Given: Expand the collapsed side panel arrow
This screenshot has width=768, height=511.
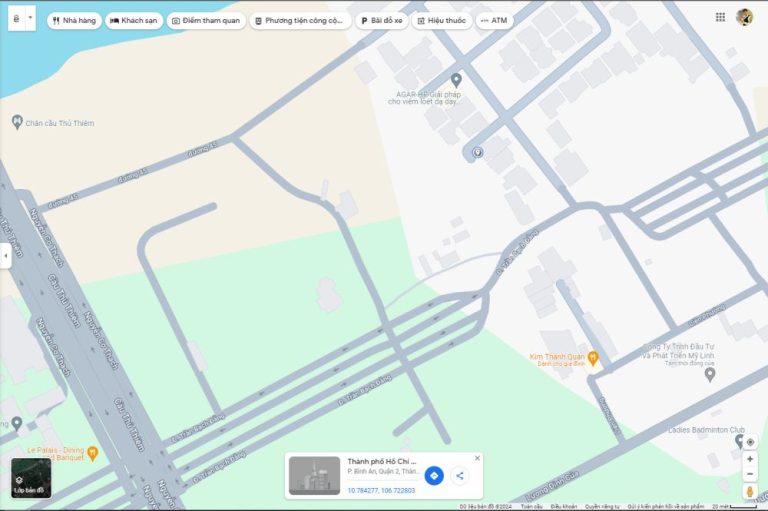Looking at the screenshot, I should click(5, 256).
